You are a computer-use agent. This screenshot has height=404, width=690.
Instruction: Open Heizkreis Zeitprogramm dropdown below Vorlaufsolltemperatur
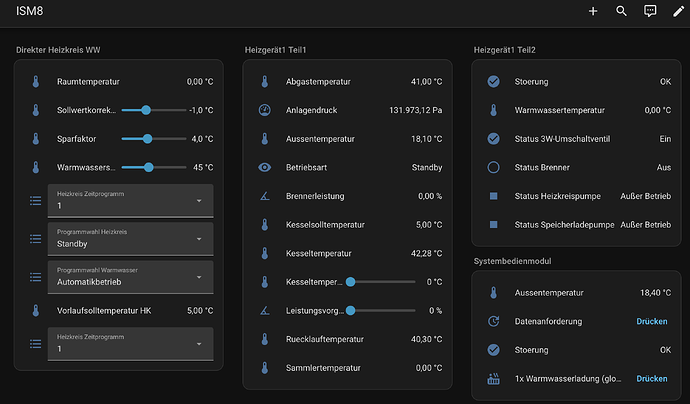[131, 344]
